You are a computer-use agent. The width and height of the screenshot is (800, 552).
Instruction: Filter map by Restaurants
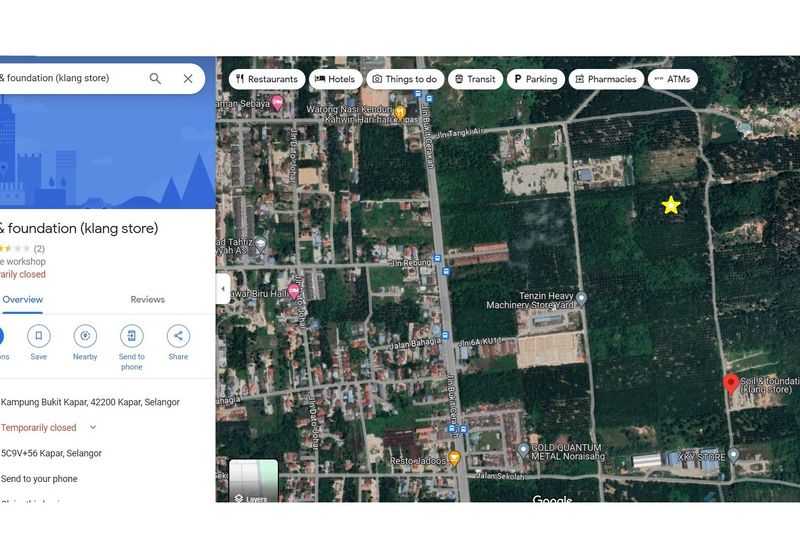[266, 79]
